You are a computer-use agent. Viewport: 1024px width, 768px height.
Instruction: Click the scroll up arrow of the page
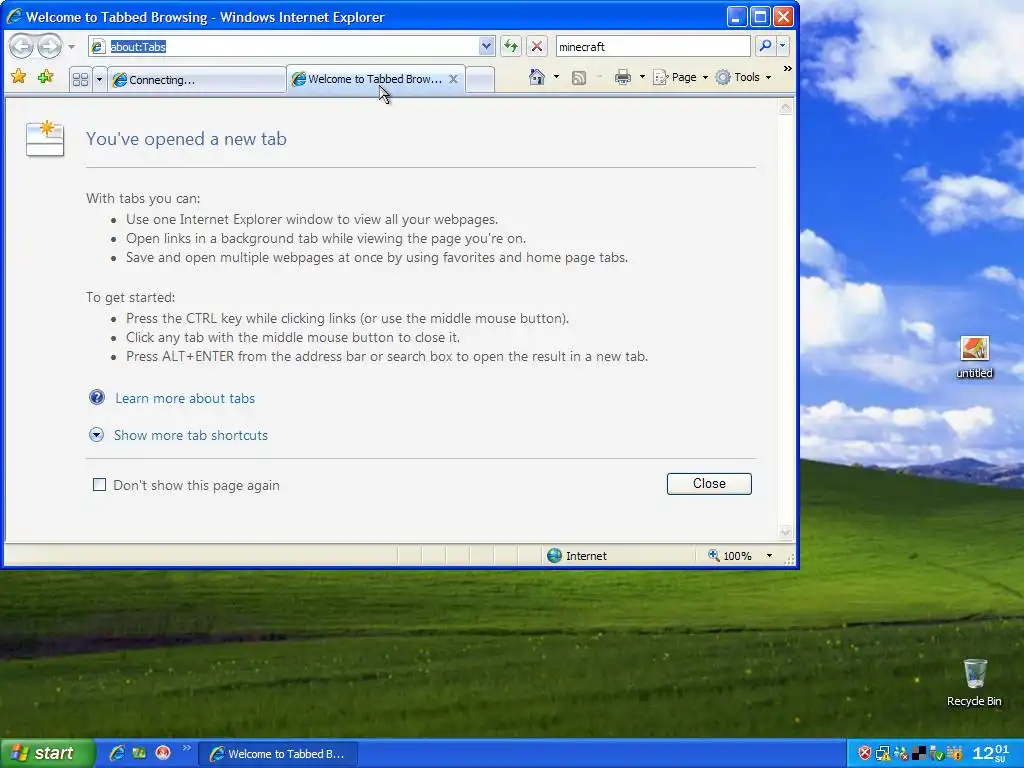[x=786, y=108]
